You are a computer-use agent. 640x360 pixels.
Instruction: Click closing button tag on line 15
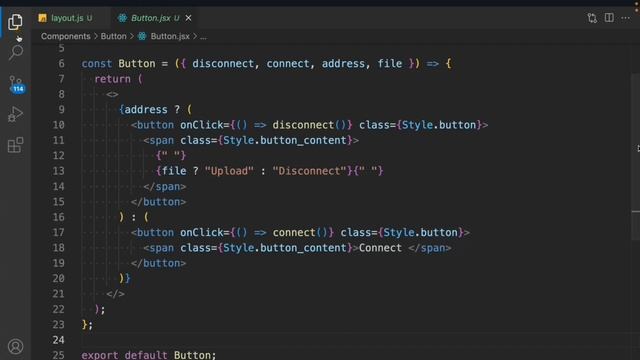(158, 202)
